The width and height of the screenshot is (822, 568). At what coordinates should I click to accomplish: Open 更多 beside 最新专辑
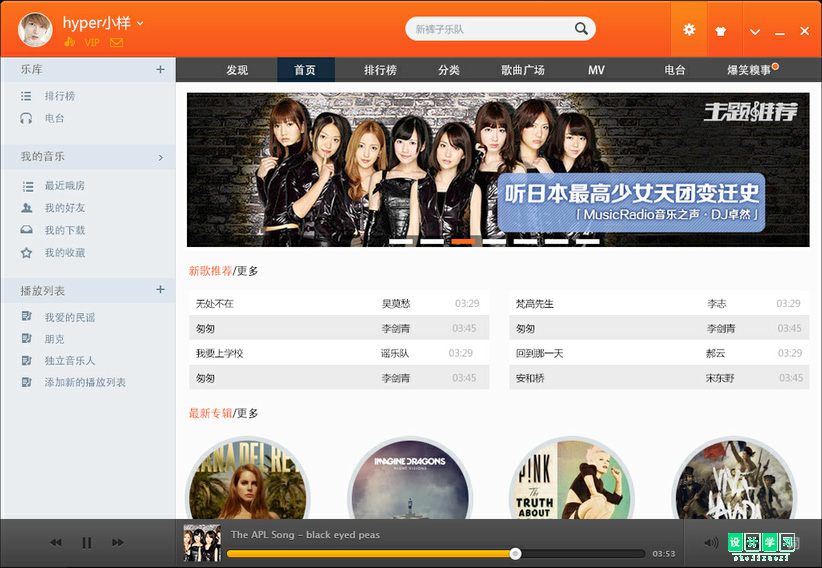247,413
